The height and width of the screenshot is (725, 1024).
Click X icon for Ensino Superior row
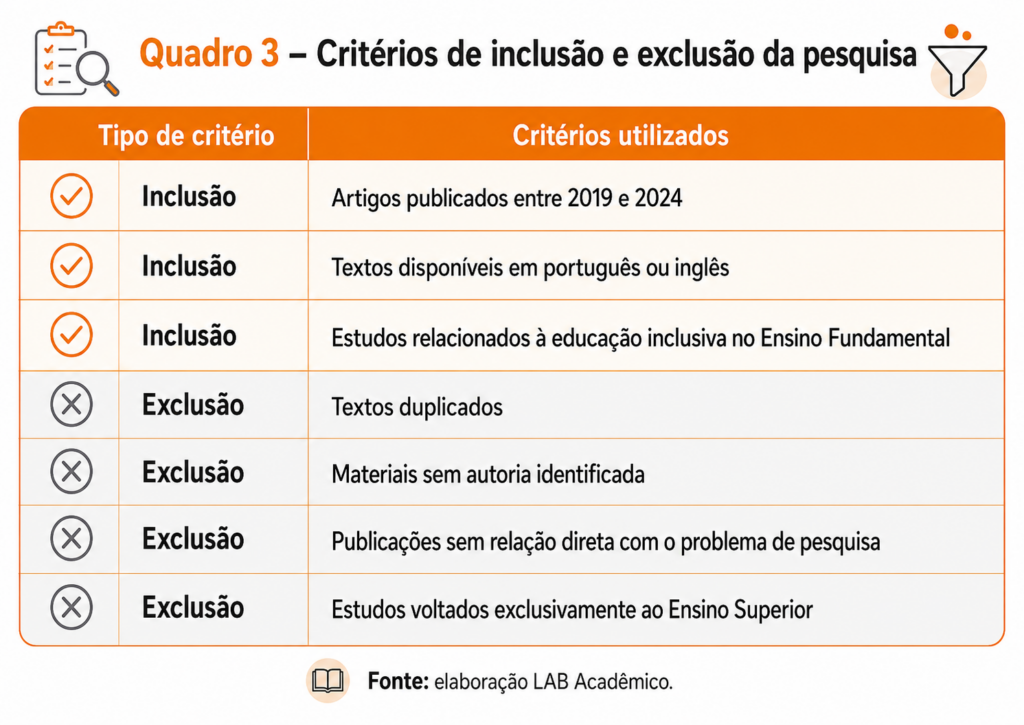point(71,607)
